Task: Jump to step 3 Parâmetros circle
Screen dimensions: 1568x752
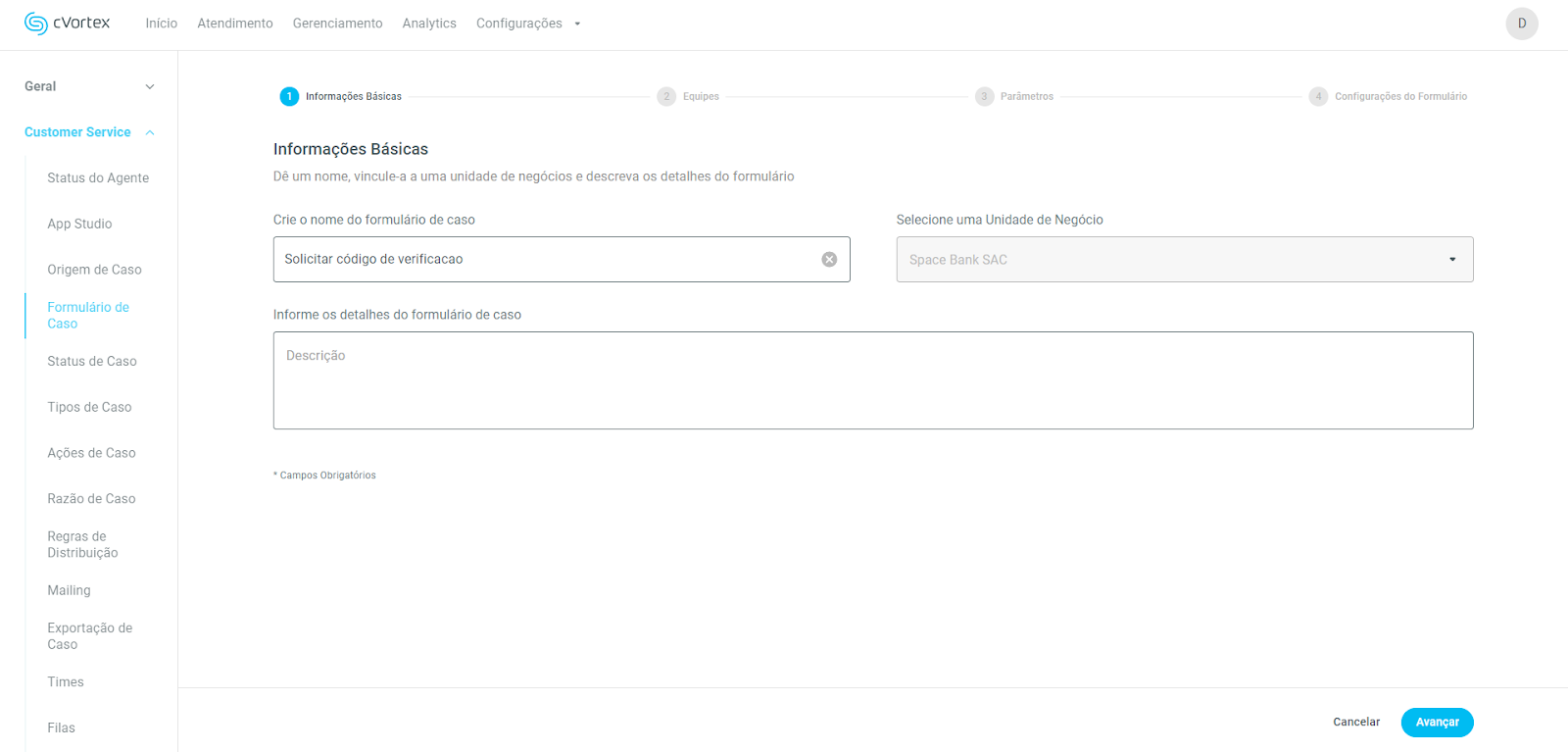Action: point(984,96)
